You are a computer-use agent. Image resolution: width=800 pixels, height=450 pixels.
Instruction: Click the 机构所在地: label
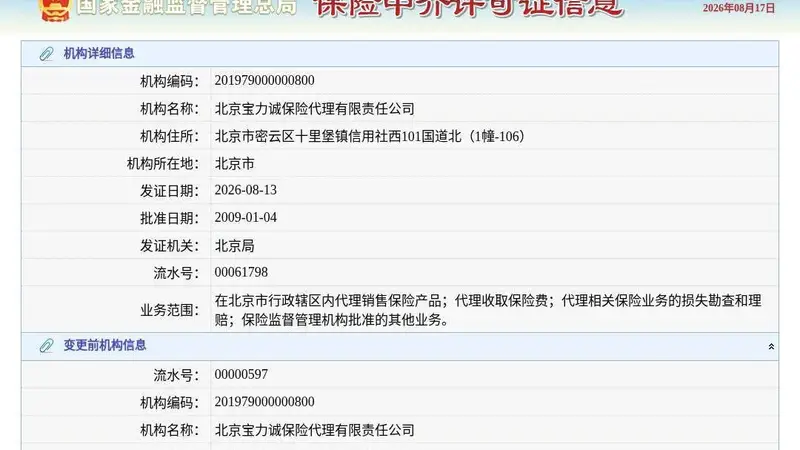[x=163, y=164]
